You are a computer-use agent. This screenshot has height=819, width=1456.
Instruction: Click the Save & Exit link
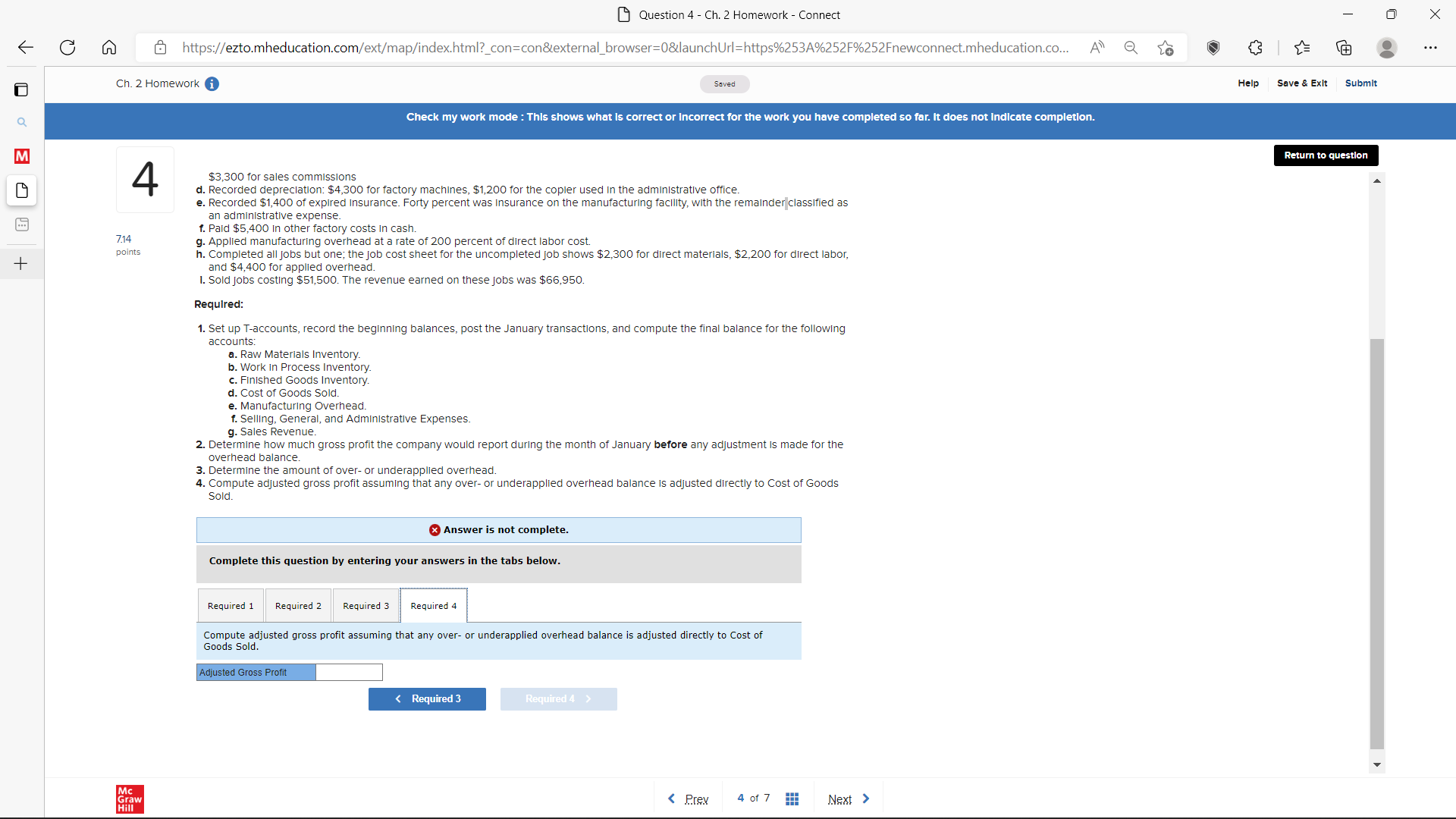(1302, 83)
